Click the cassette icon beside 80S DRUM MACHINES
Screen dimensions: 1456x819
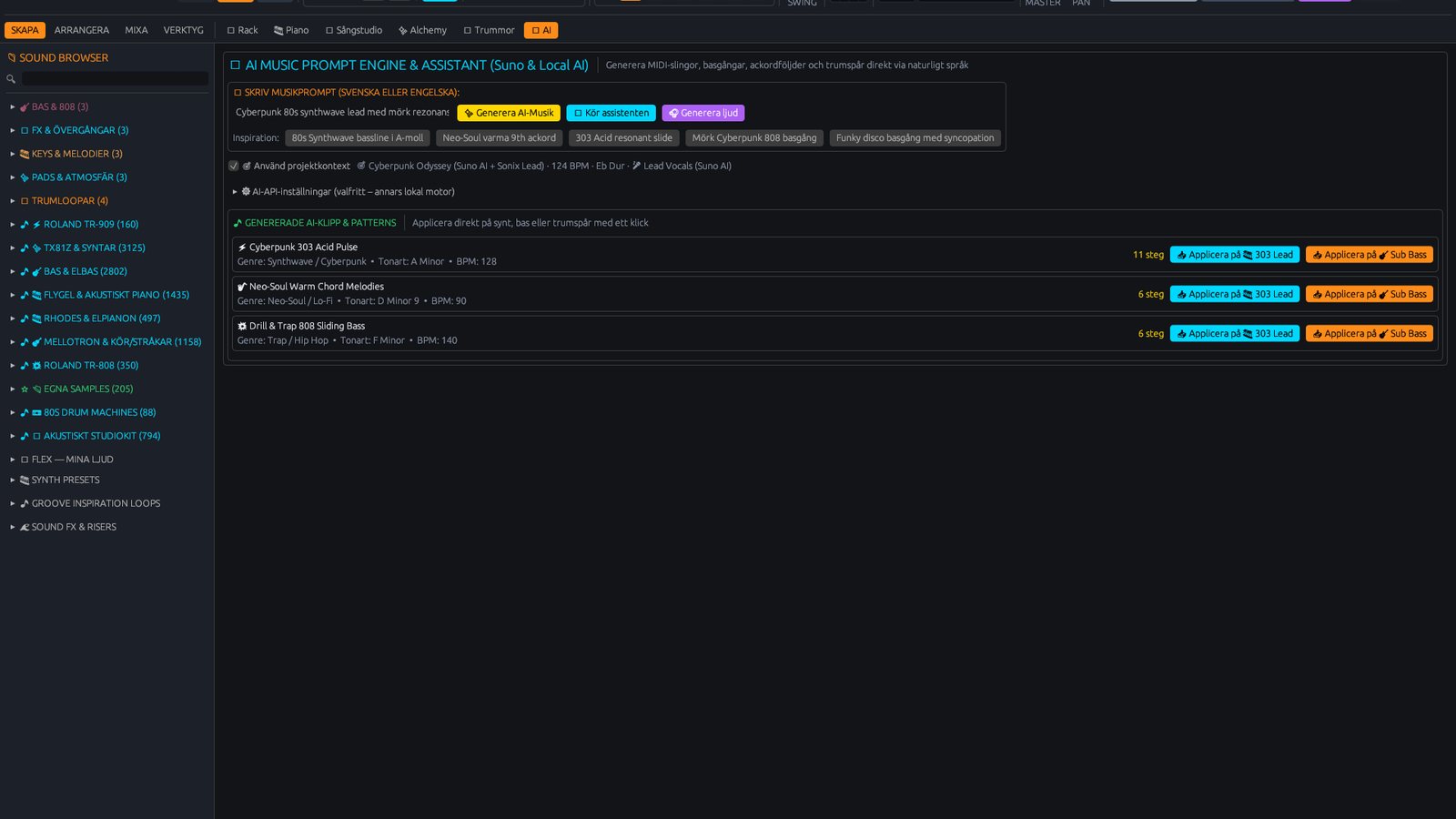pos(36,412)
